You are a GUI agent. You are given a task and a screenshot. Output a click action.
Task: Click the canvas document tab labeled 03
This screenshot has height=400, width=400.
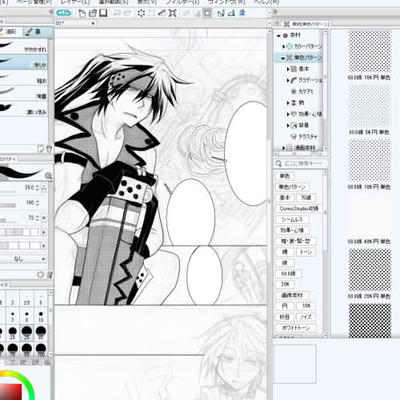point(76,23)
